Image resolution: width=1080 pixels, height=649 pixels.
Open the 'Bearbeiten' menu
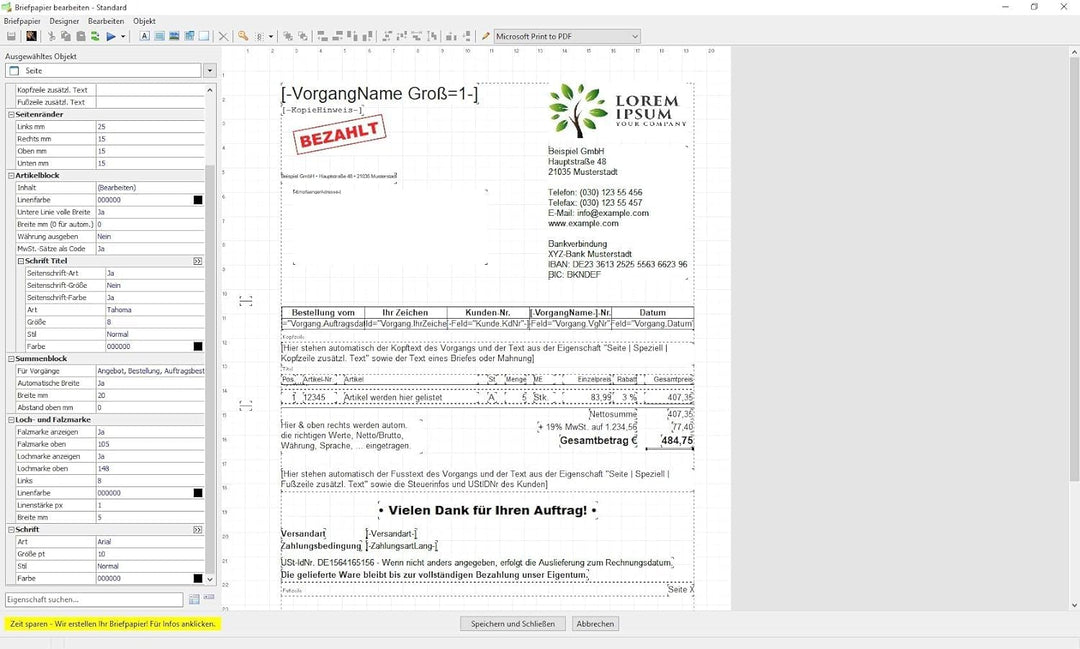click(x=106, y=21)
